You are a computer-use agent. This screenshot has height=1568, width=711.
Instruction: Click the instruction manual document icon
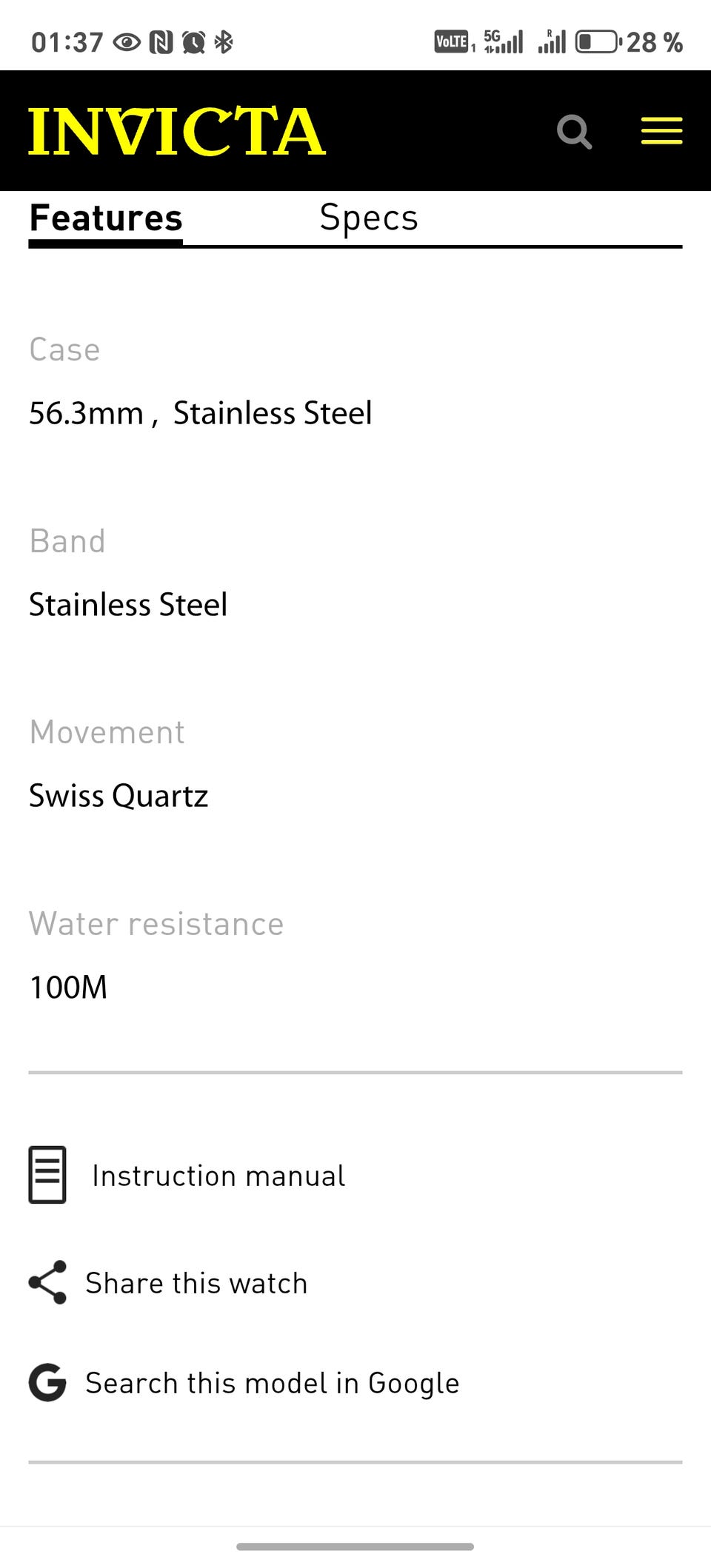click(47, 1175)
